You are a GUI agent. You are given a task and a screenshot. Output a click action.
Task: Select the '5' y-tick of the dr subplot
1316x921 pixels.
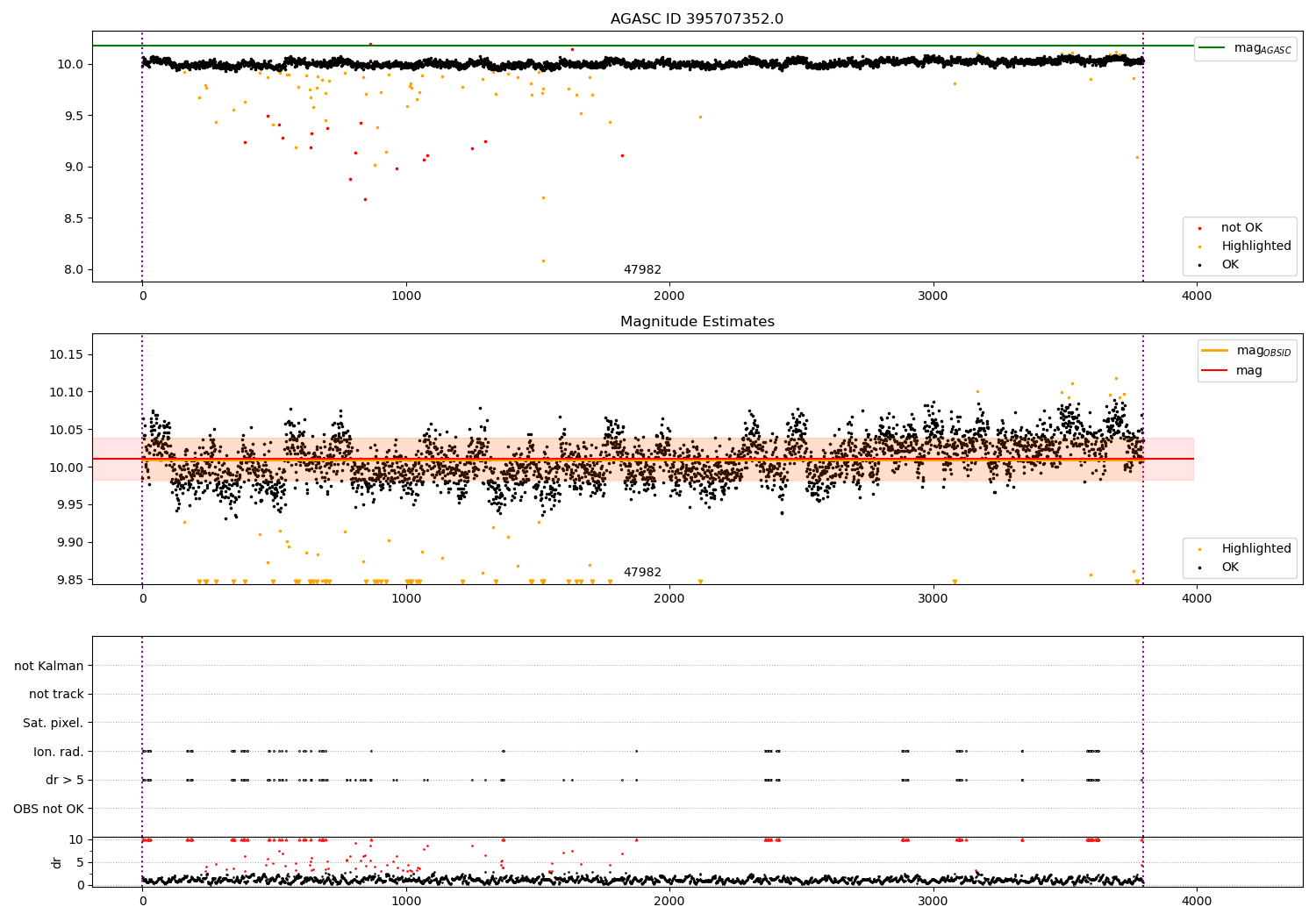(x=81, y=862)
